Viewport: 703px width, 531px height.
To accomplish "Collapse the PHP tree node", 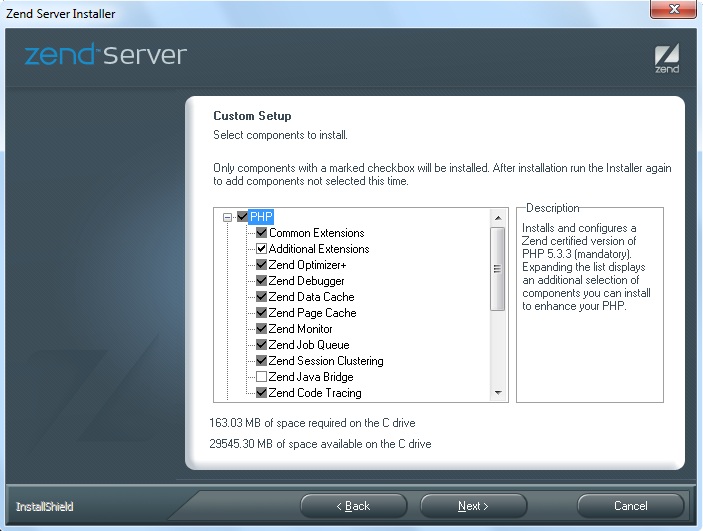I will point(227,218).
